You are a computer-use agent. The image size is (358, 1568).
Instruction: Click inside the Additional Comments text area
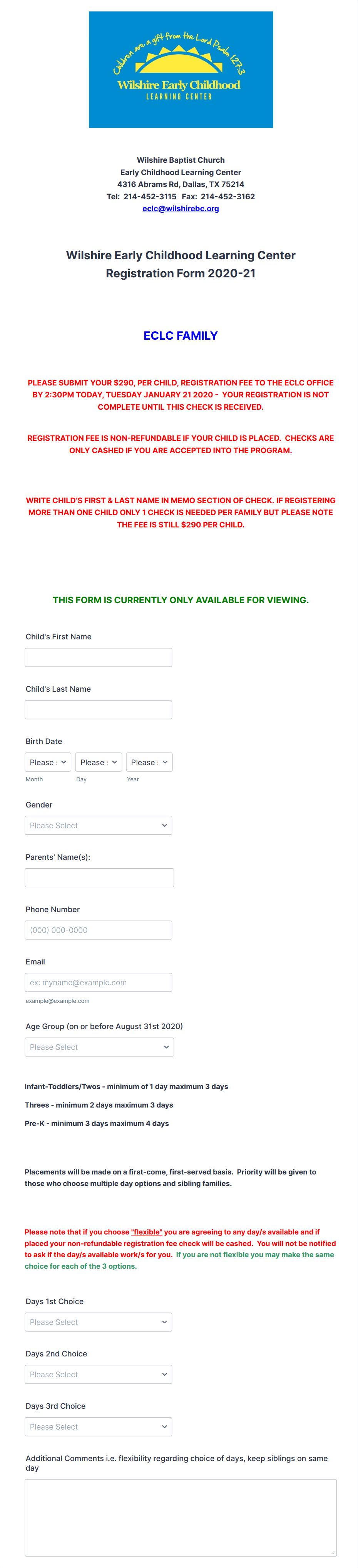coord(181,1517)
